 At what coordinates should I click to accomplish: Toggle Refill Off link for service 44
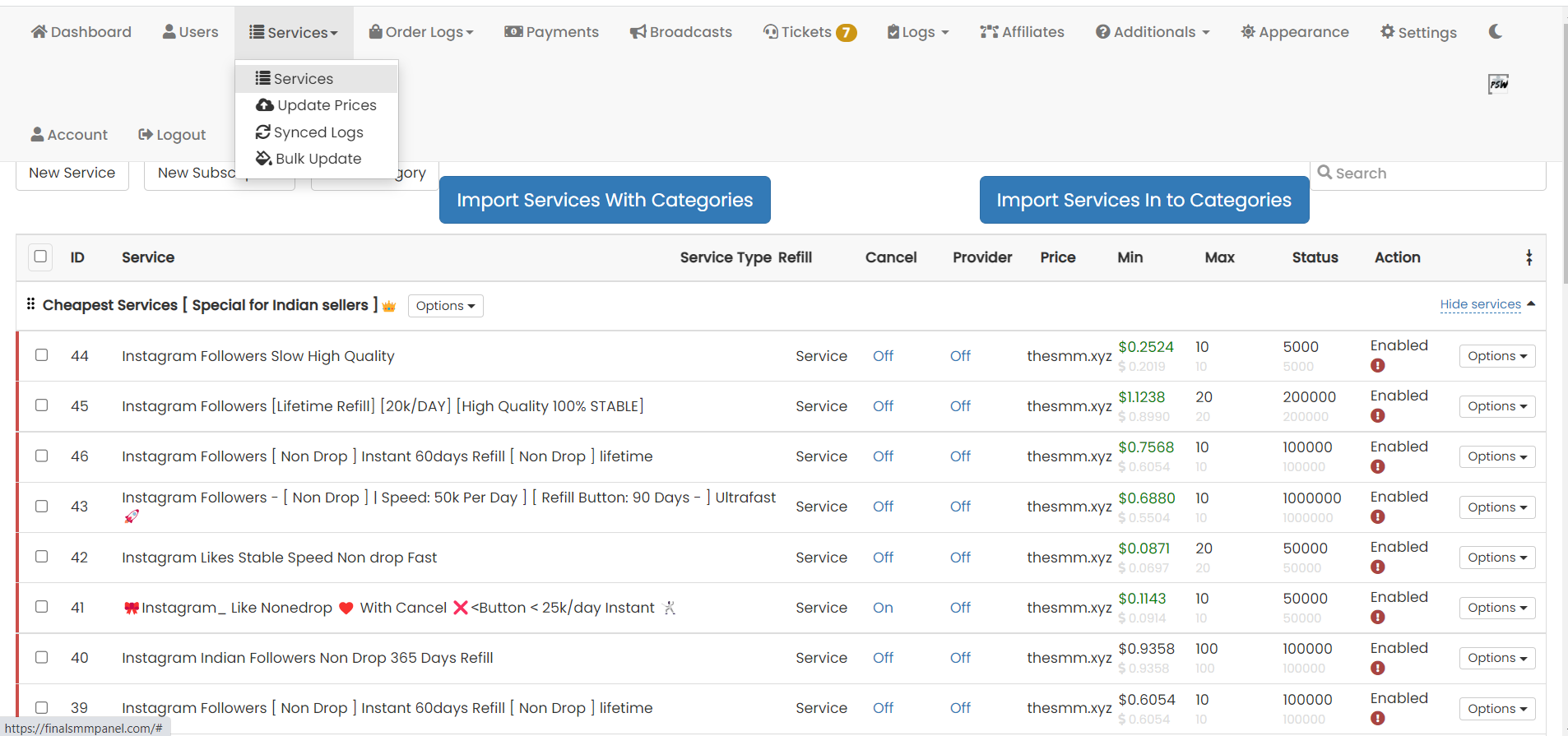tap(883, 356)
